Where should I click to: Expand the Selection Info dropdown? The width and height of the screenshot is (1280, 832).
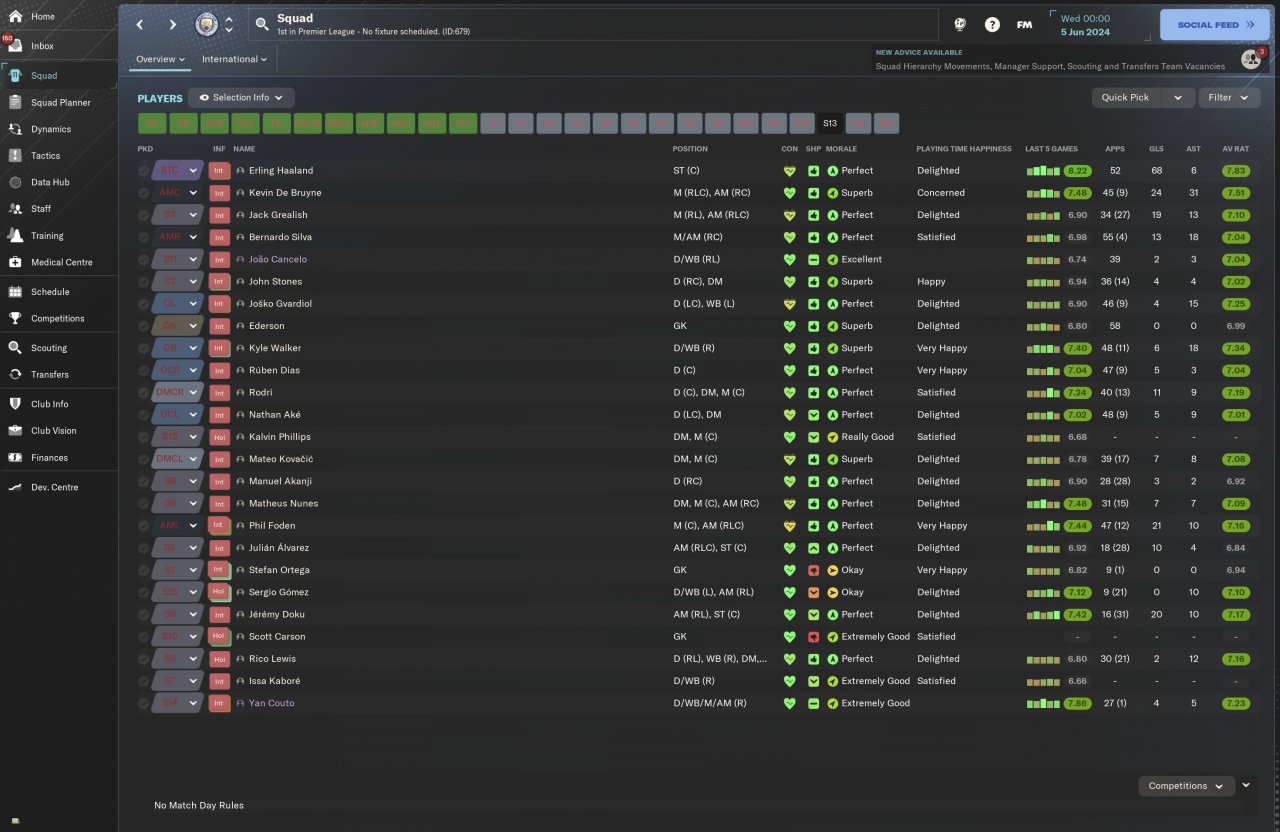(x=241, y=98)
